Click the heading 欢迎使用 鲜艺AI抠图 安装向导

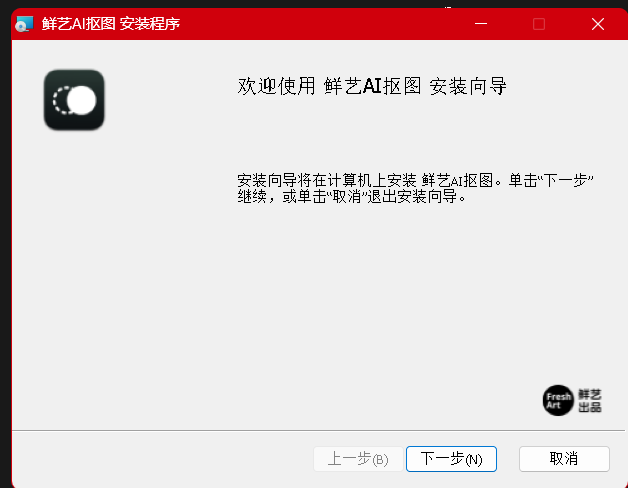pos(372,86)
